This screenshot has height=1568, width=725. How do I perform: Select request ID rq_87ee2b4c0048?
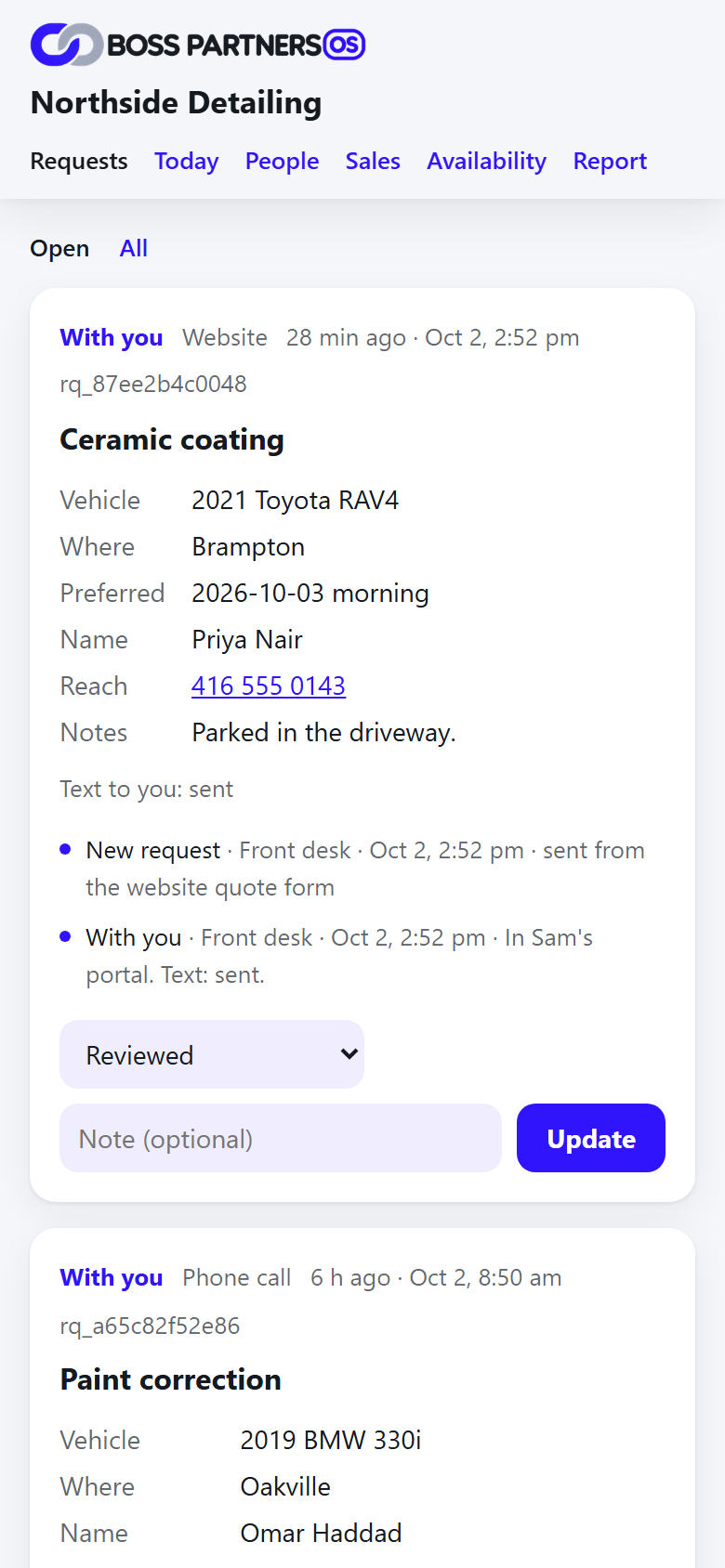tap(153, 384)
